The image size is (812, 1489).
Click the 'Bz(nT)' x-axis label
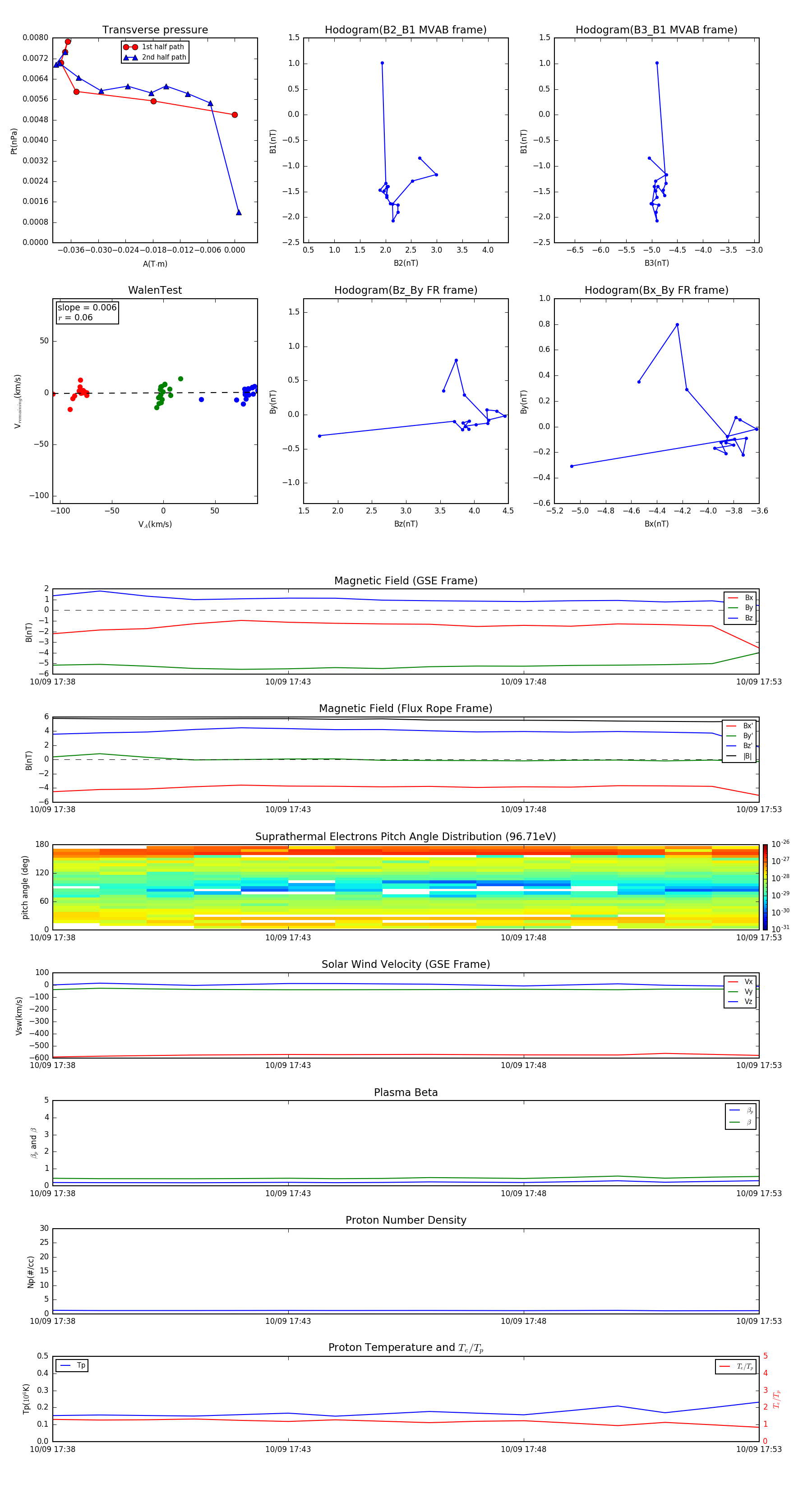[x=406, y=524]
